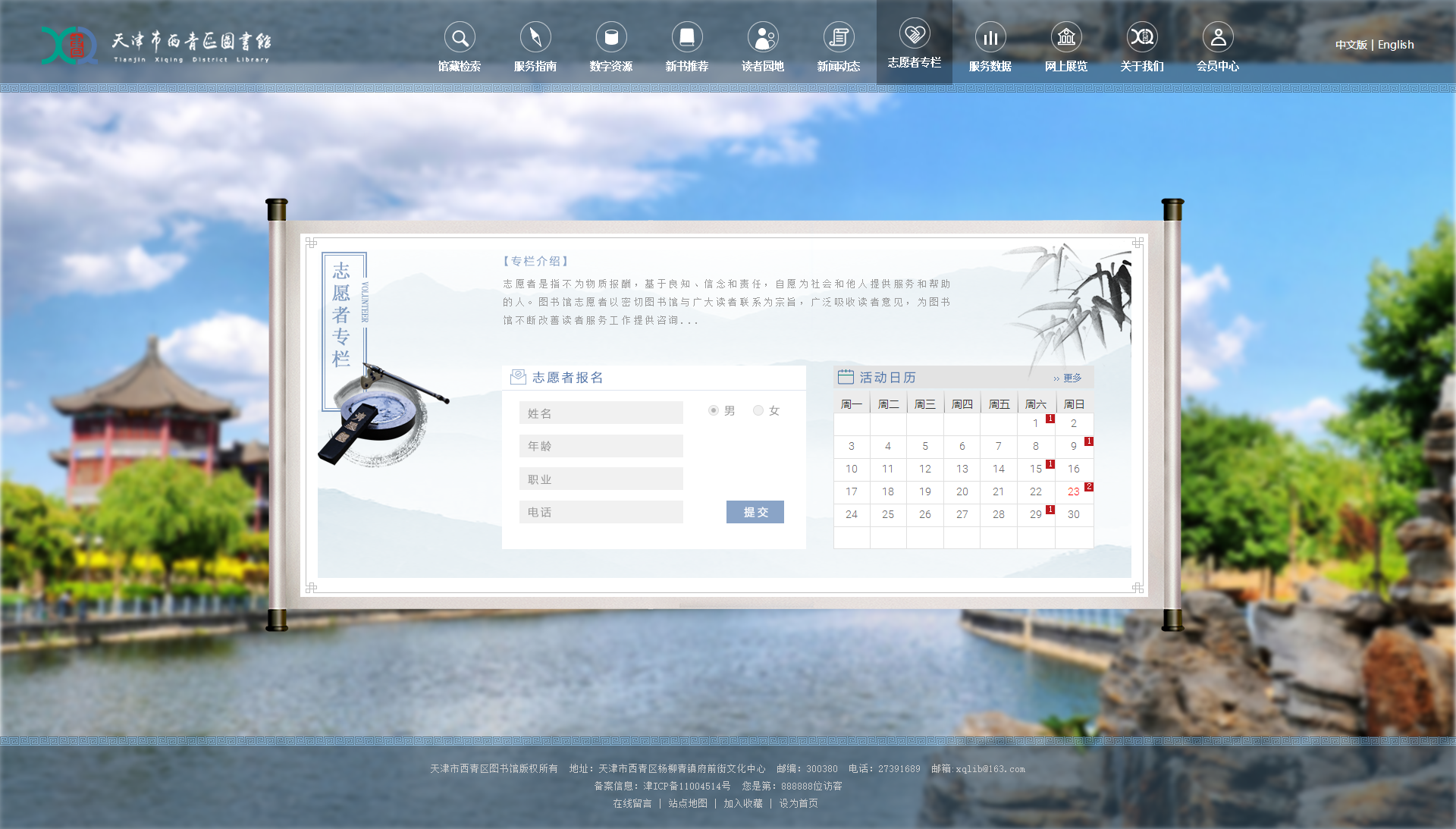The width and height of the screenshot is (1456, 829).
Task: Open the 服务指南 compass icon
Action: click(x=535, y=37)
